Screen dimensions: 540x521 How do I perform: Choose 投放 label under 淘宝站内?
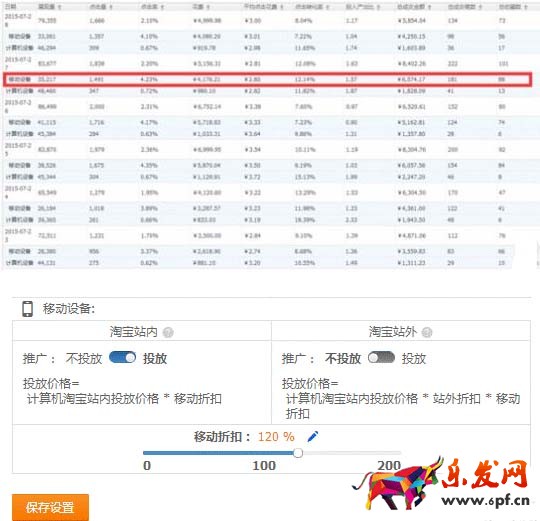click(155, 358)
